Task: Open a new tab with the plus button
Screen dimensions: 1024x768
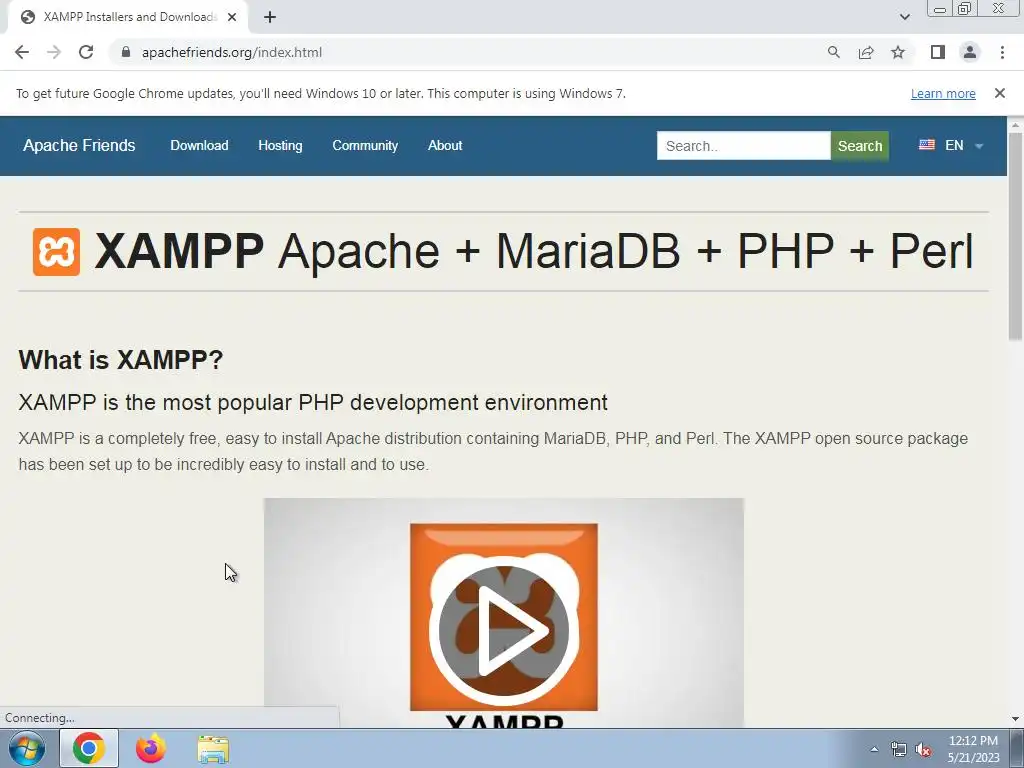Action: coord(270,17)
